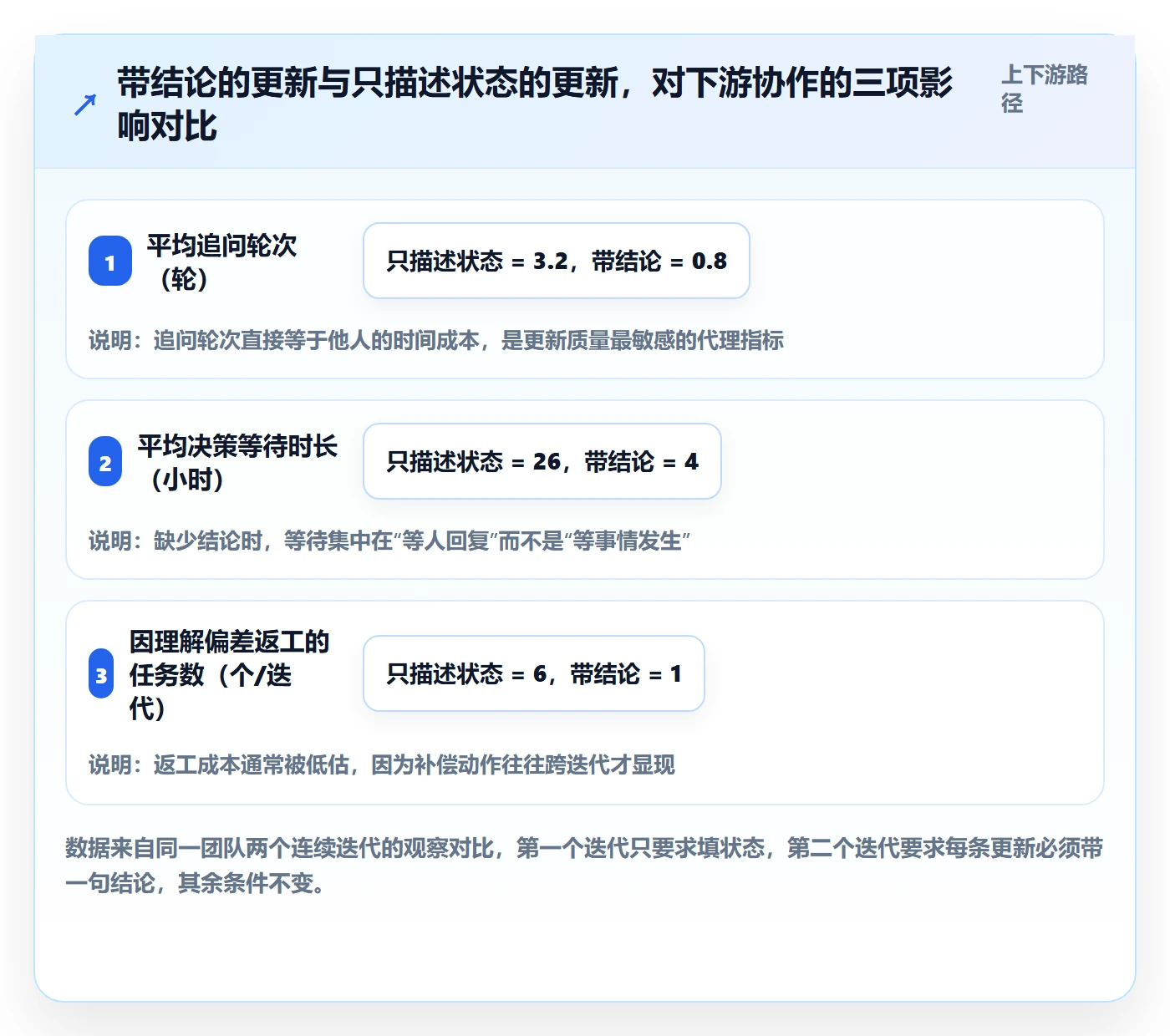The height and width of the screenshot is (1036, 1170).
Task: Click the 平均追问轮次（轮） metric label
Action: pos(221,262)
